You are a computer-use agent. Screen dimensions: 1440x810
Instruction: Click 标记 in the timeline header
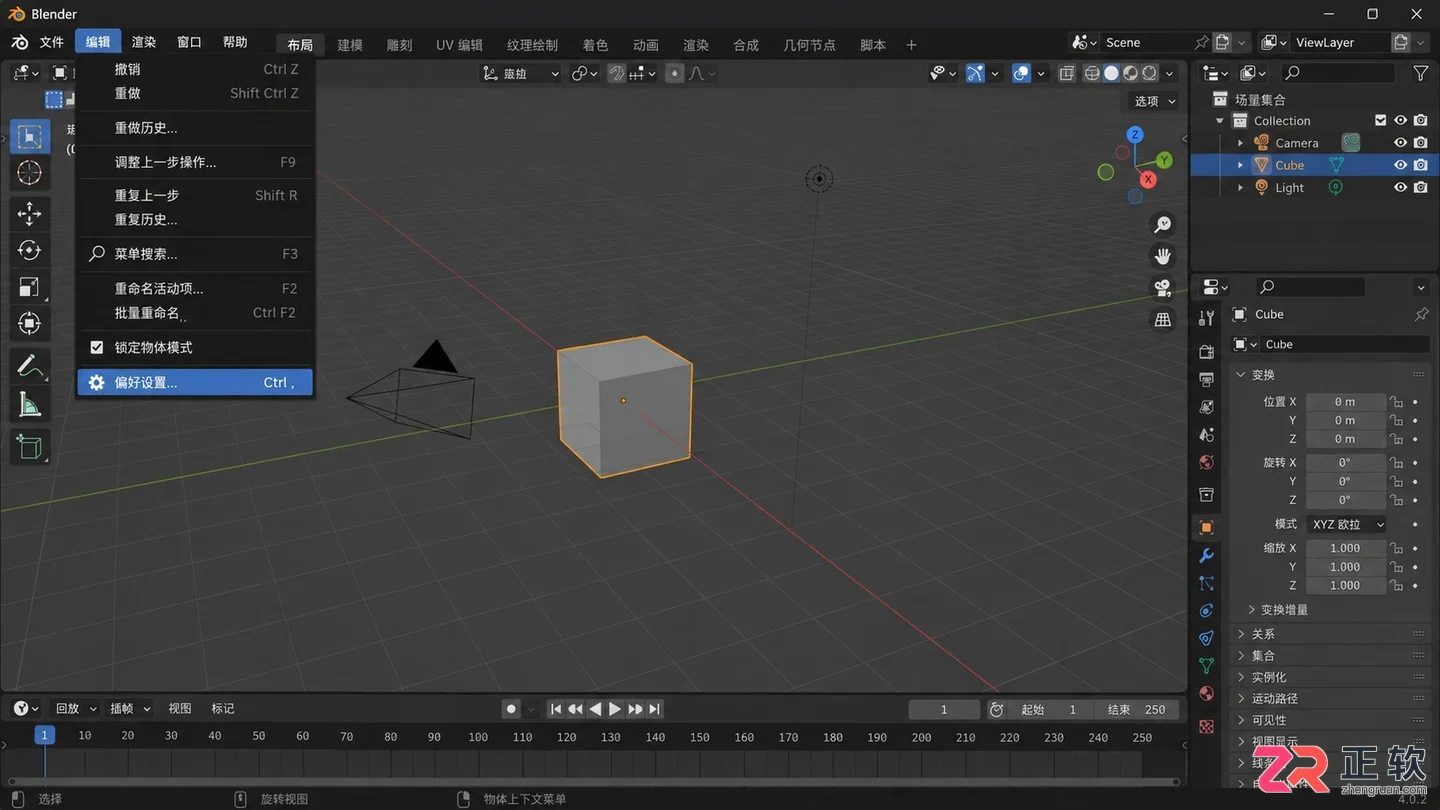coord(223,709)
